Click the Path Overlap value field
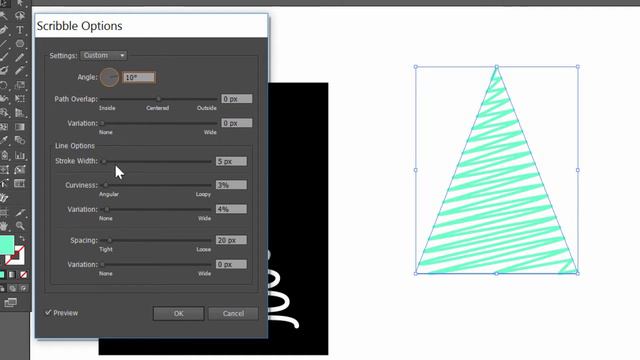 tap(237, 99)
